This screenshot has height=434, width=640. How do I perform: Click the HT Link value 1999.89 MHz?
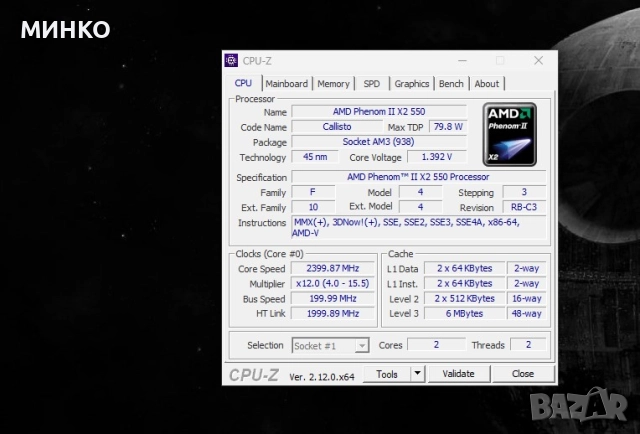[333, 314]
